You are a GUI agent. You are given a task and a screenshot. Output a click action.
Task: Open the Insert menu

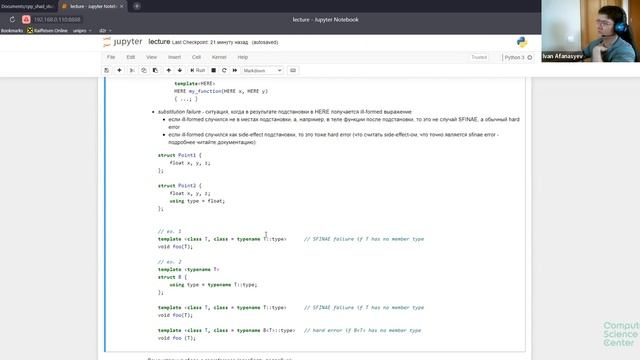click(174, 57)
